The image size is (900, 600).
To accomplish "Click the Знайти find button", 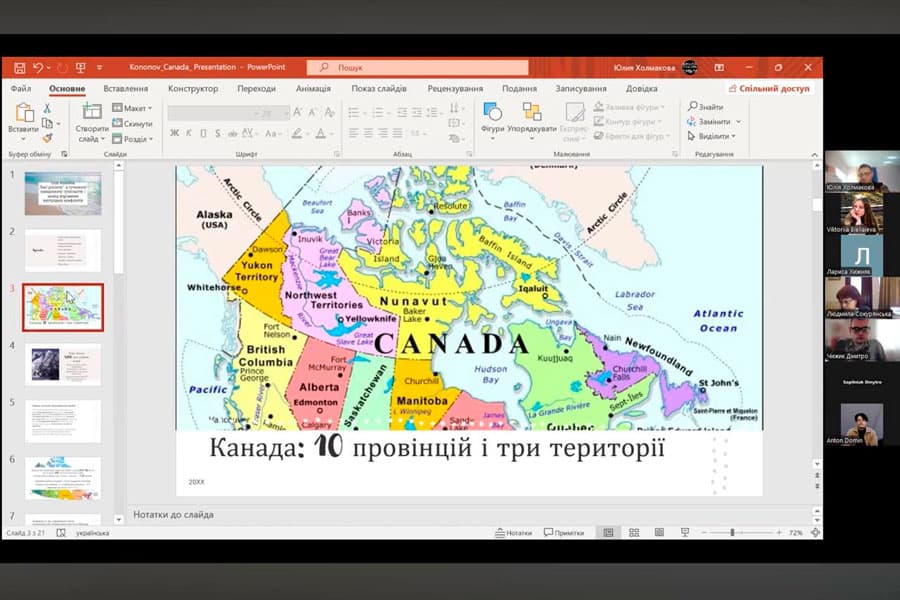I will pos(705,107).
